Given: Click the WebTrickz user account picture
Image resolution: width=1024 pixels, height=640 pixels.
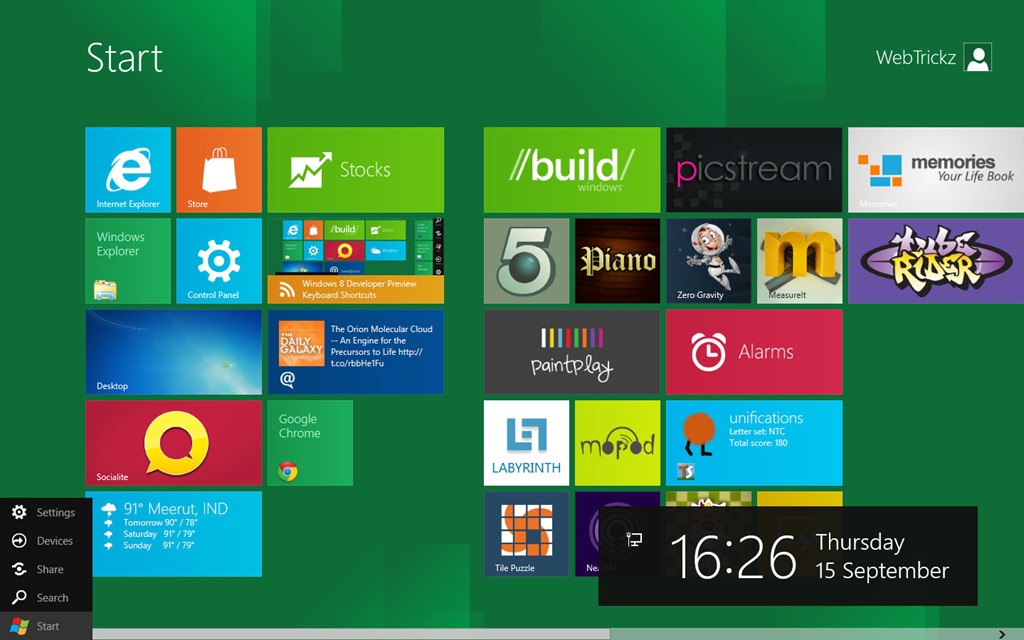Looking at the screenshot, I should [978, 57].
